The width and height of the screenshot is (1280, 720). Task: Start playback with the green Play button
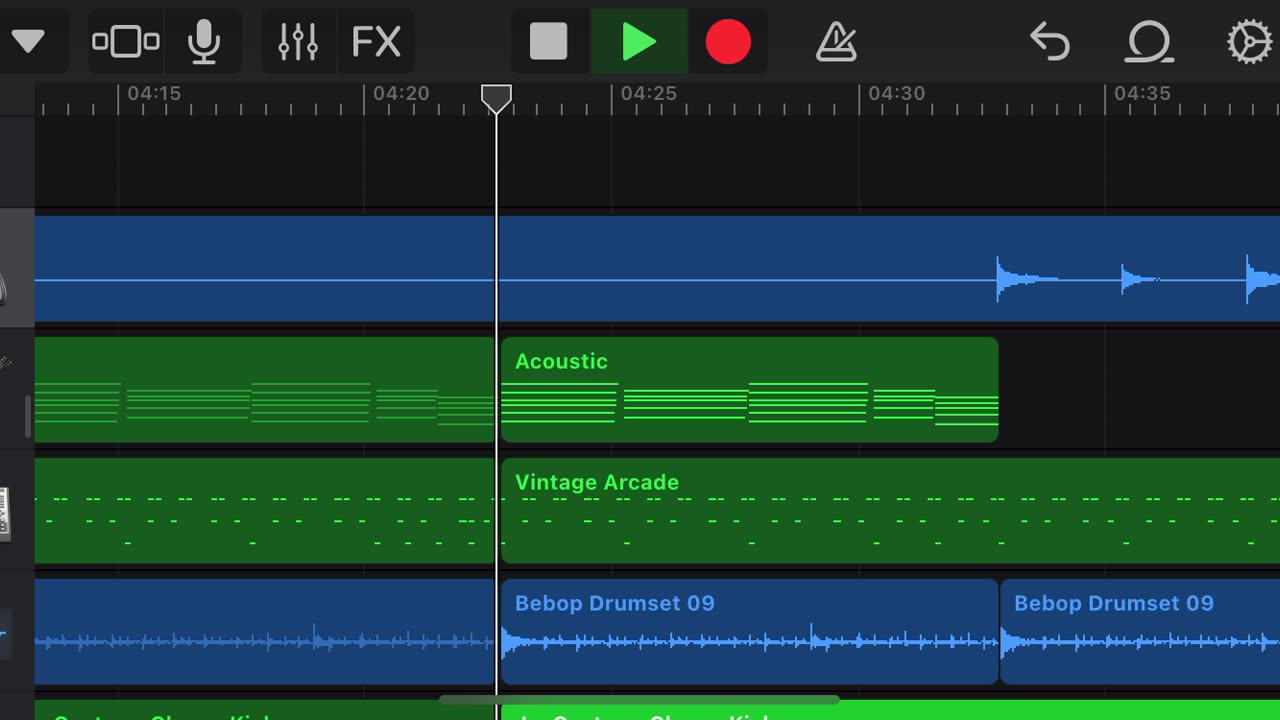(x=638, y=41)
